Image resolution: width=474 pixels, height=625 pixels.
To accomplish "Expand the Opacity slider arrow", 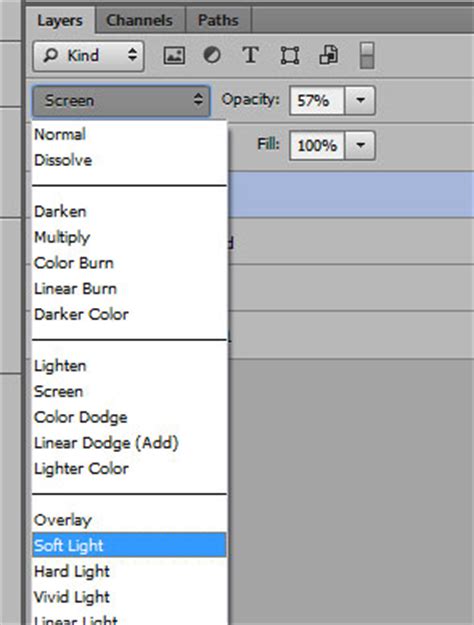I will click(x=360, y=100).
